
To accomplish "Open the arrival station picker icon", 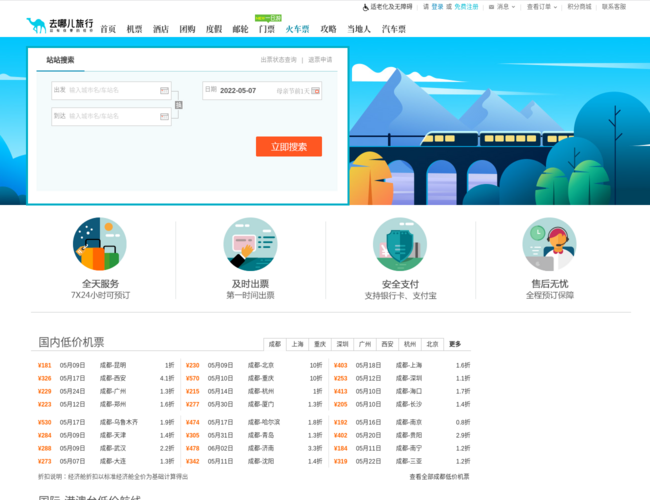I will 164,116.
